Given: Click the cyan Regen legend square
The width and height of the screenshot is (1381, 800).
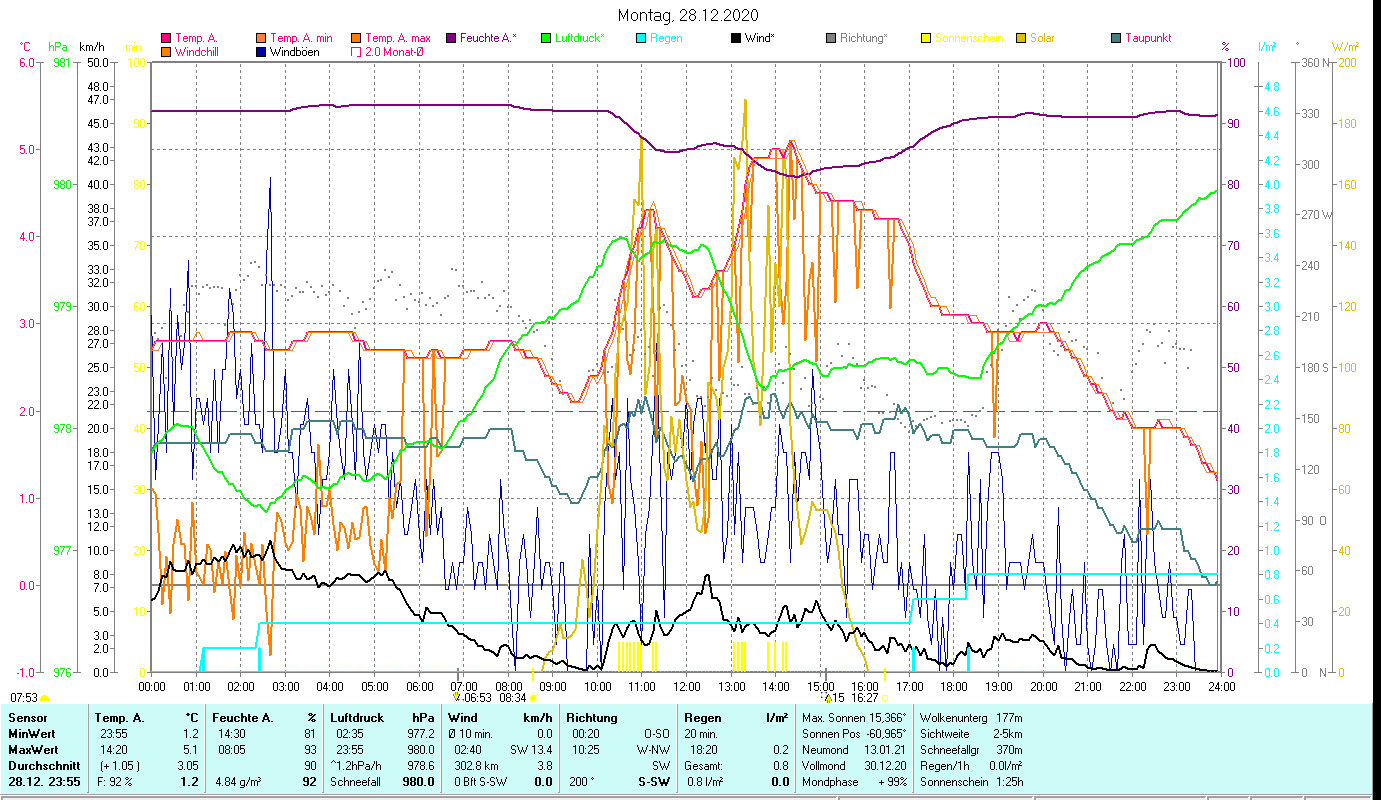Looking at the screenshot, I should tap(641, 38).
